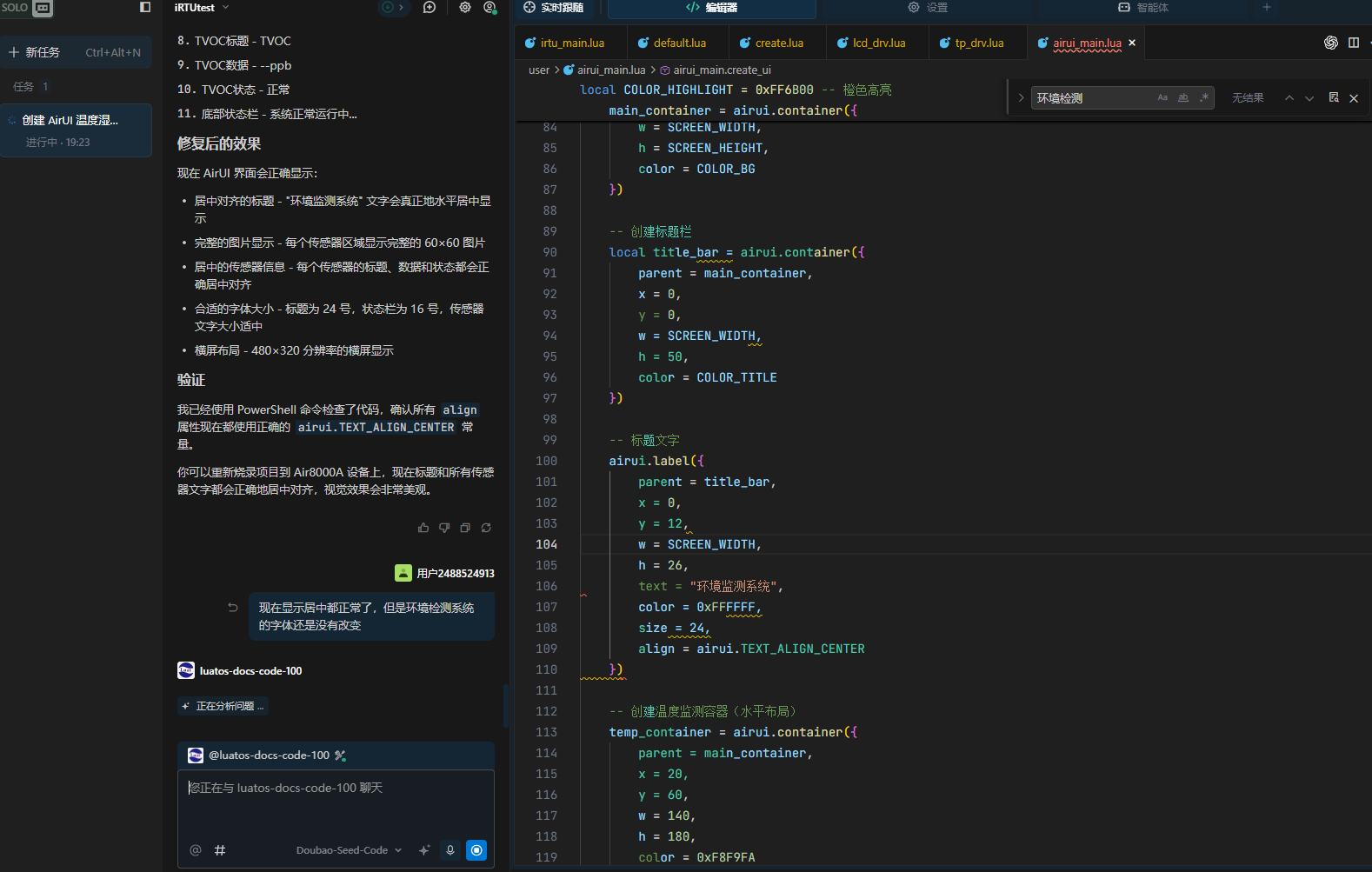Click the undo arrow beside the user message
Screen dimensions: 1372x872
233,608
